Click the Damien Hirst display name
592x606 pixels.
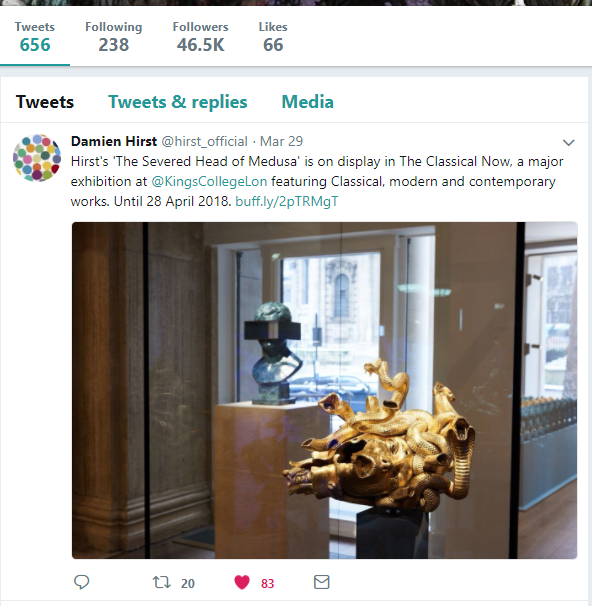[x=114, y=141]
